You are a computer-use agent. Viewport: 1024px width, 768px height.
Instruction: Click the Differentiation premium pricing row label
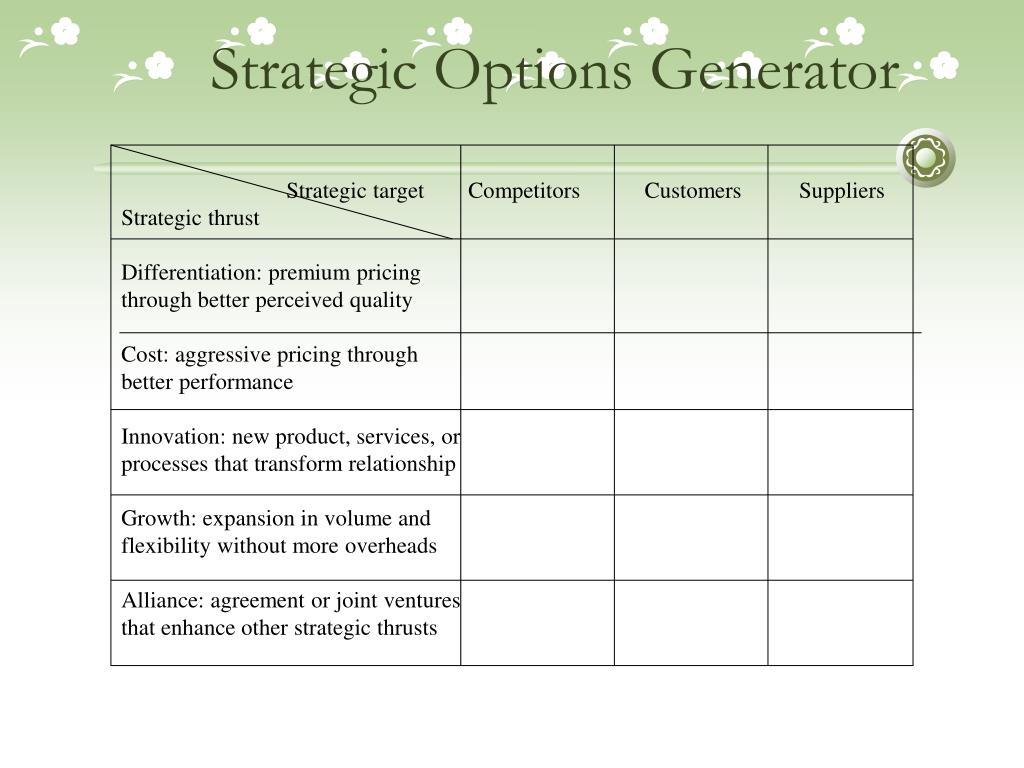click(270, 286)
